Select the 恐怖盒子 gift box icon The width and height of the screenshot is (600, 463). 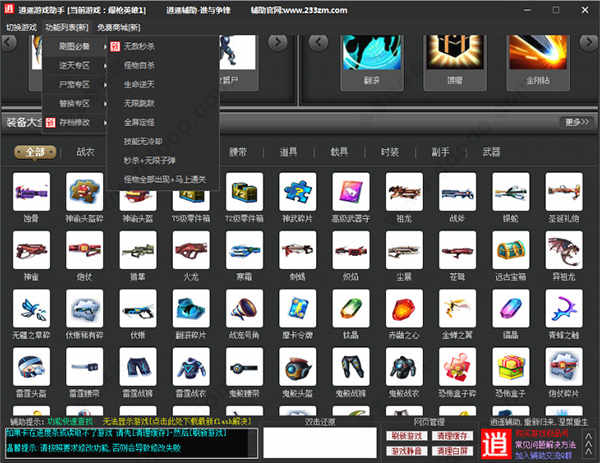tap(511, 367)
